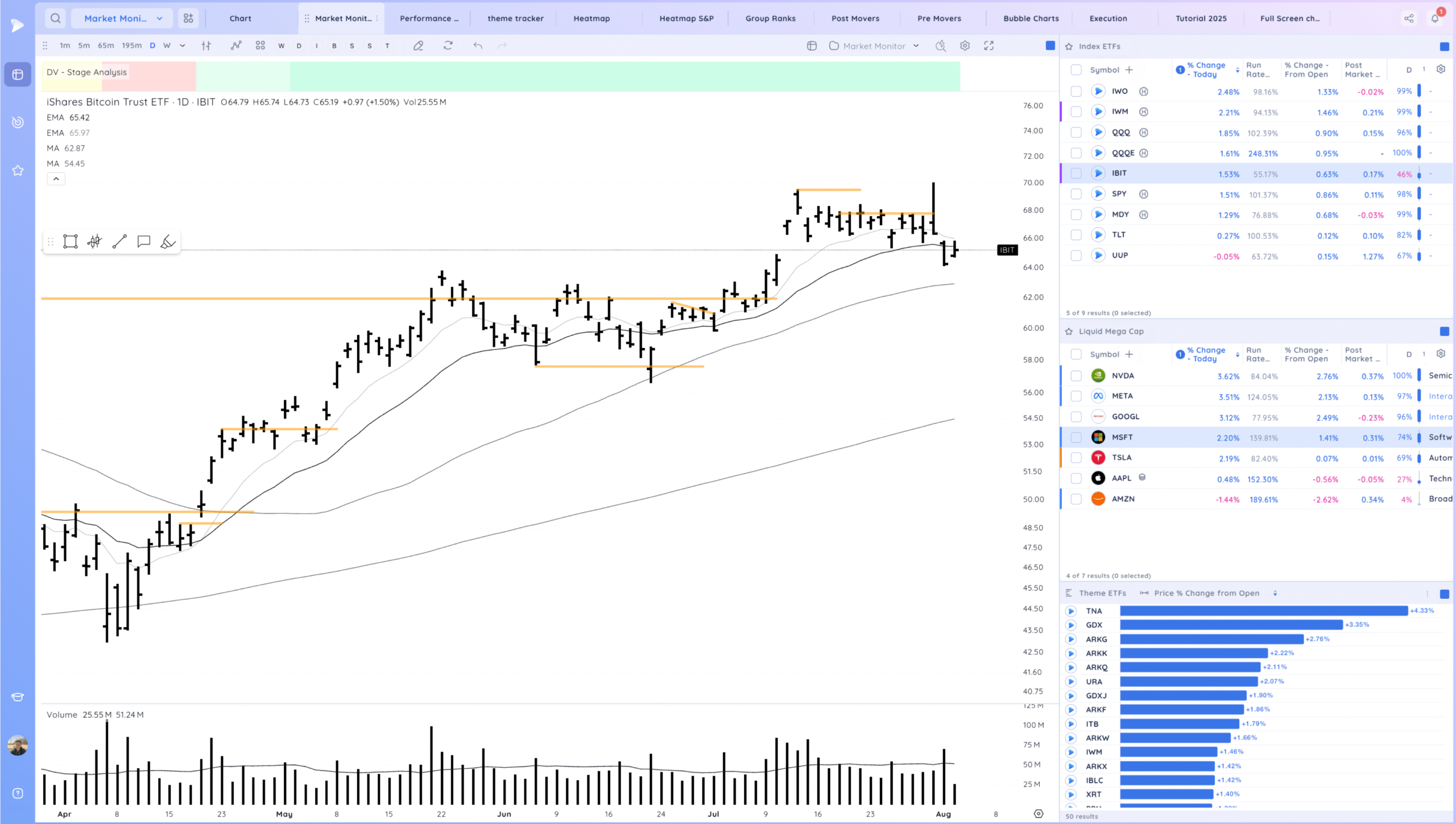Tick the IWO row checkbox

point(1076,91)
